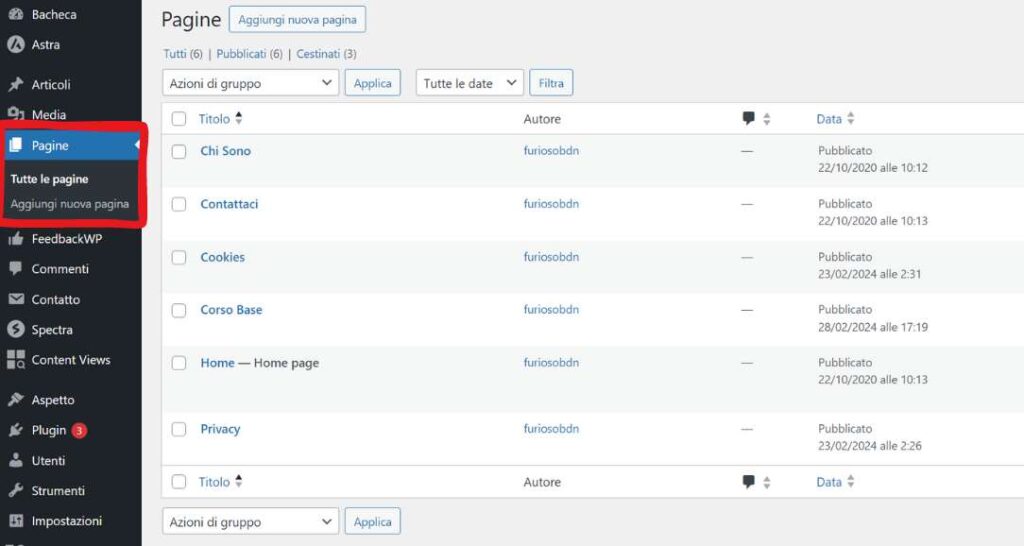This screenshot has height=546, width=1024.
Task: Show the Cestinati filter link
Action: tap(318, 54)
